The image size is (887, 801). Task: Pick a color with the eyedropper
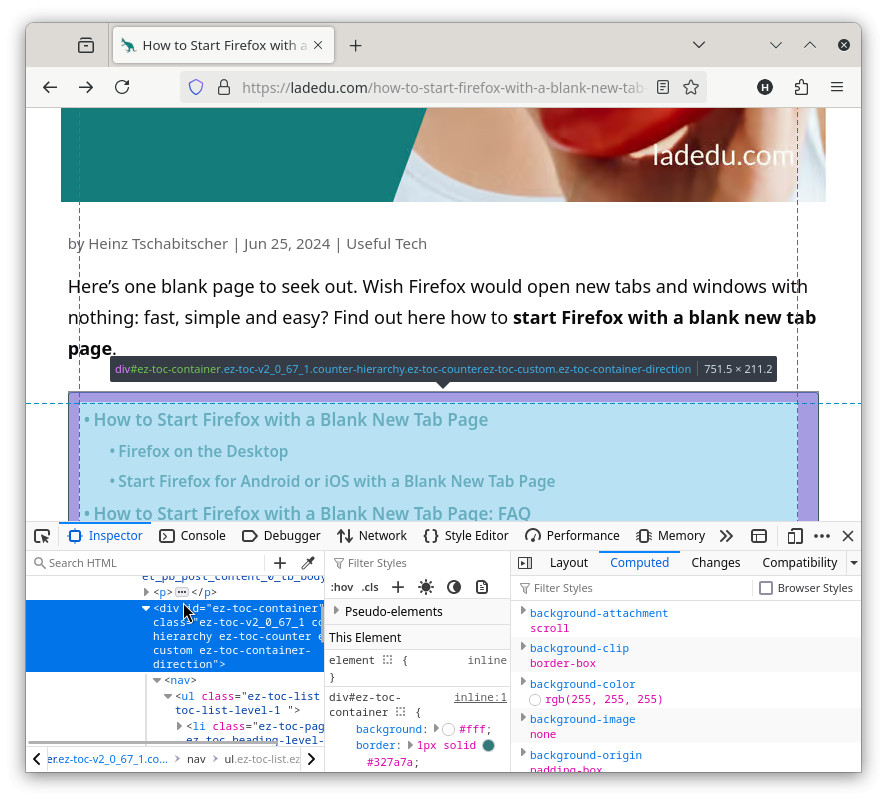pyautogui.click(x=308, y=563)
